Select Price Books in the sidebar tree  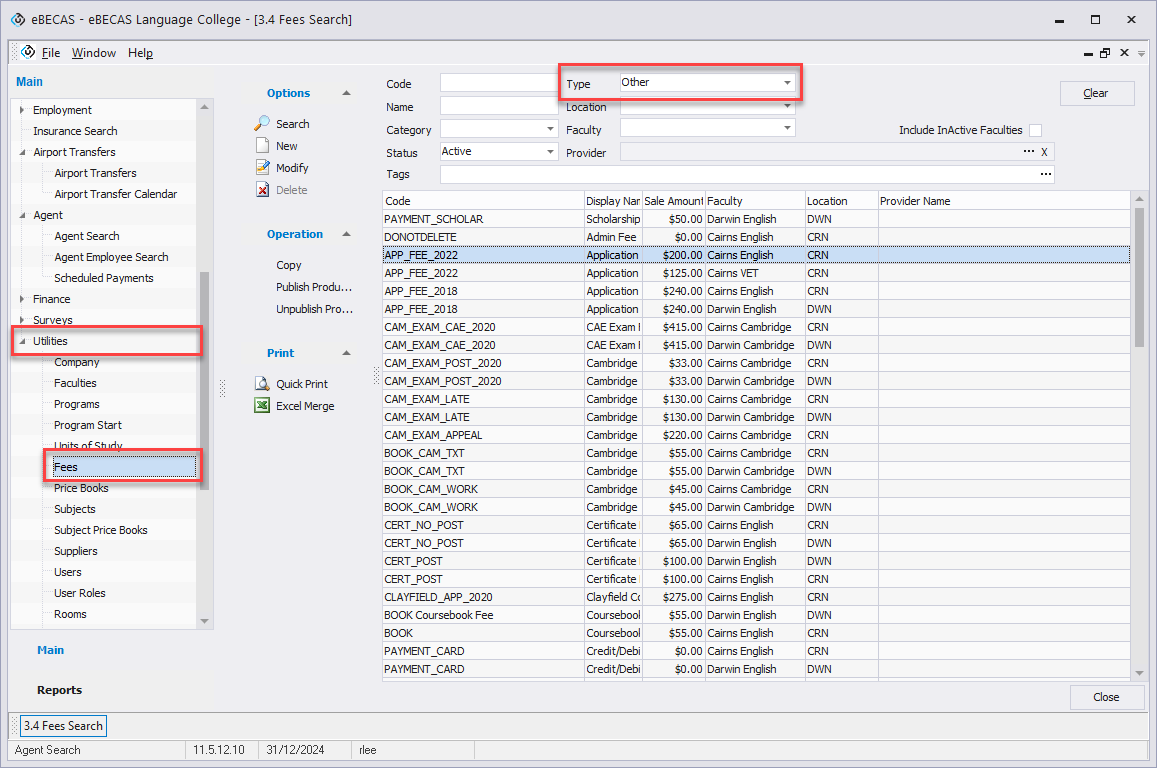81,488
